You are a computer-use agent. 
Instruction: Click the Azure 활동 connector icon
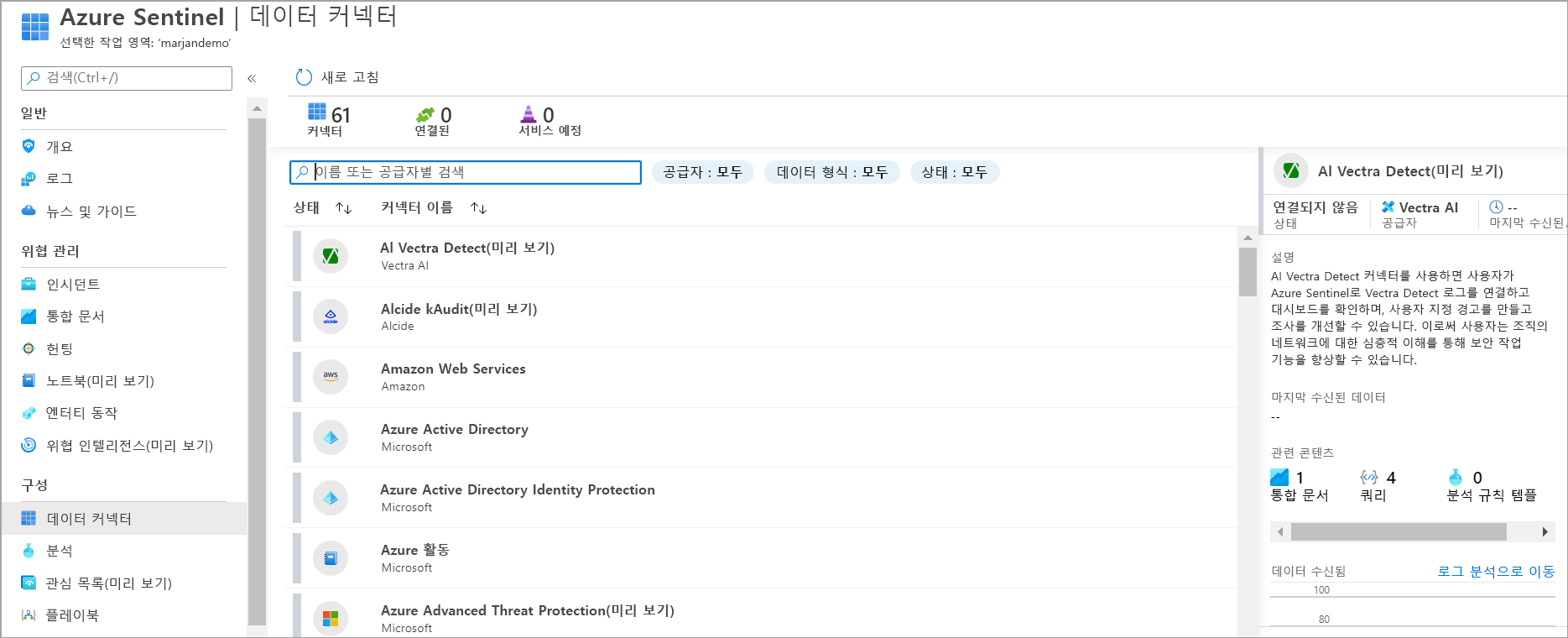point(331,558)
